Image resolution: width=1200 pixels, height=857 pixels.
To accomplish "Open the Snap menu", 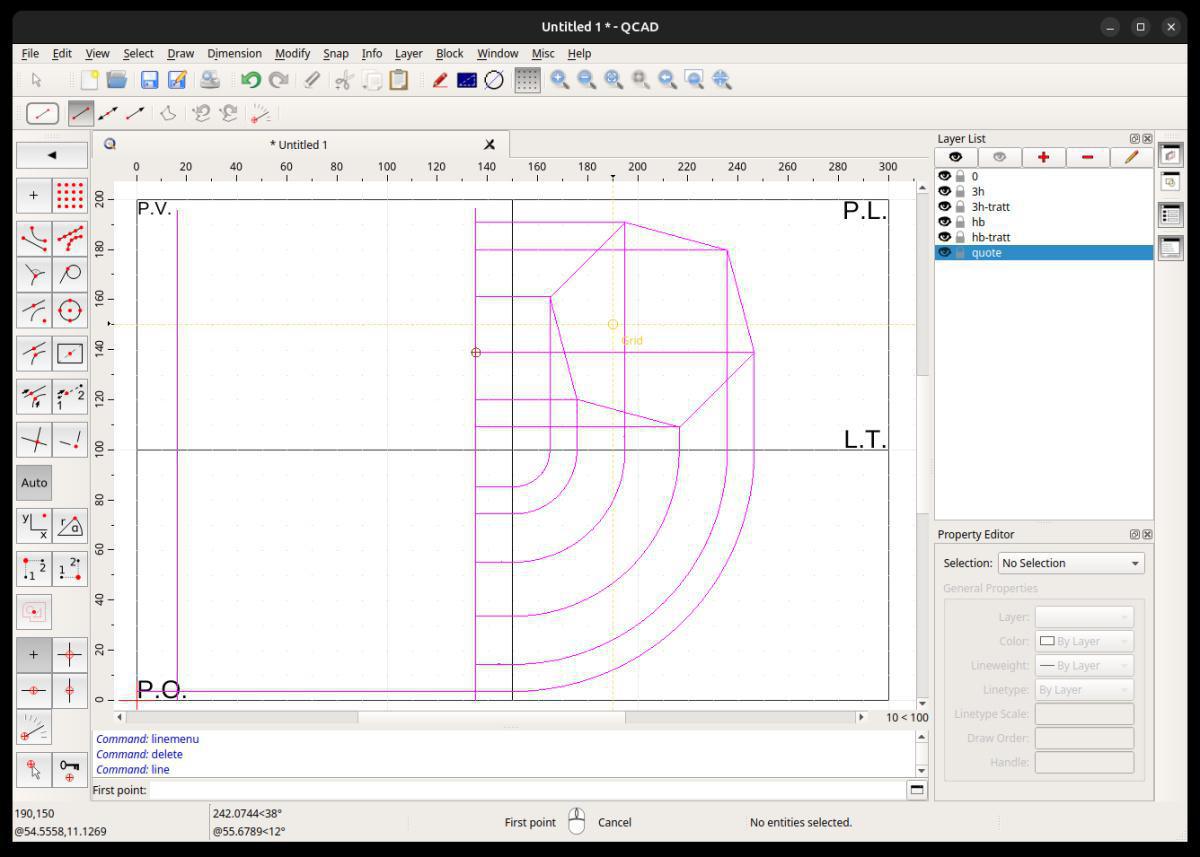I will [336, 54].
